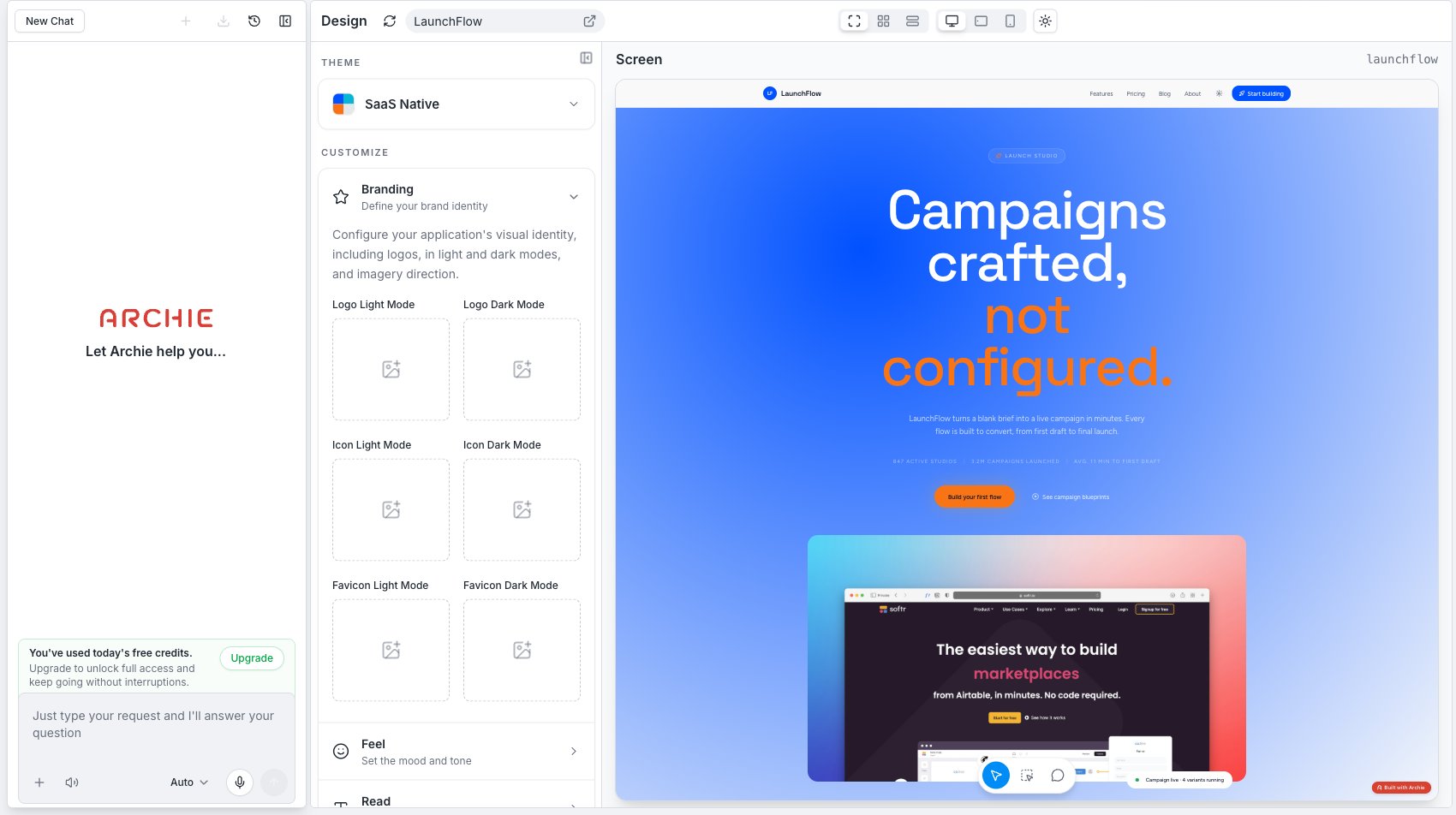Click Blog in the preview navbar

click(1165, 94)
